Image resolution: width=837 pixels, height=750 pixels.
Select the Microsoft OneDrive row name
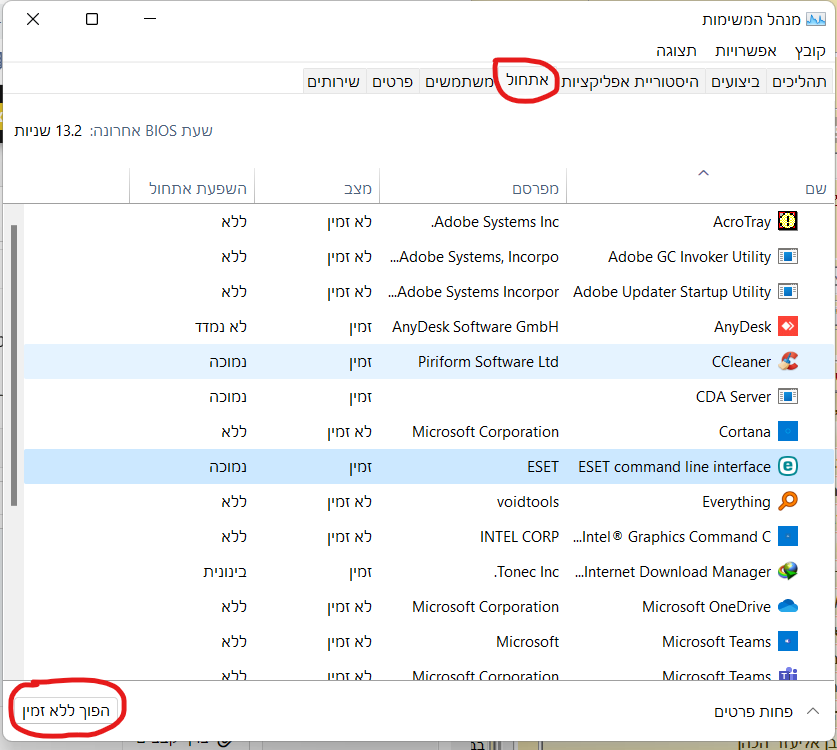706,607
